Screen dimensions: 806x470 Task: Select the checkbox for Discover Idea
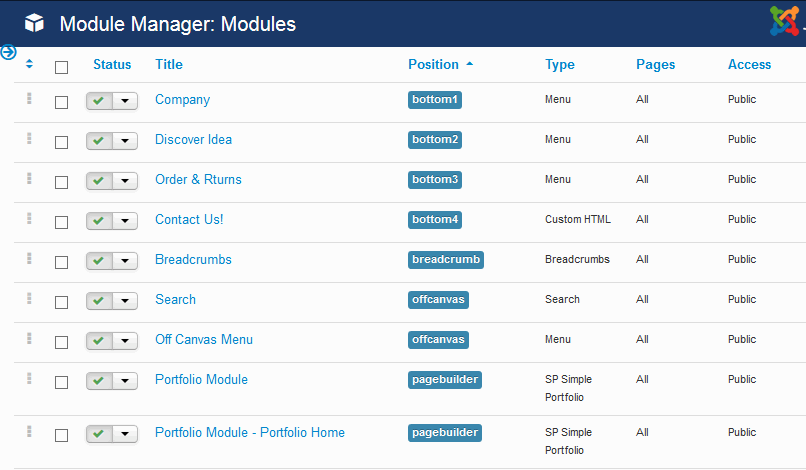[x=62, y=142]
